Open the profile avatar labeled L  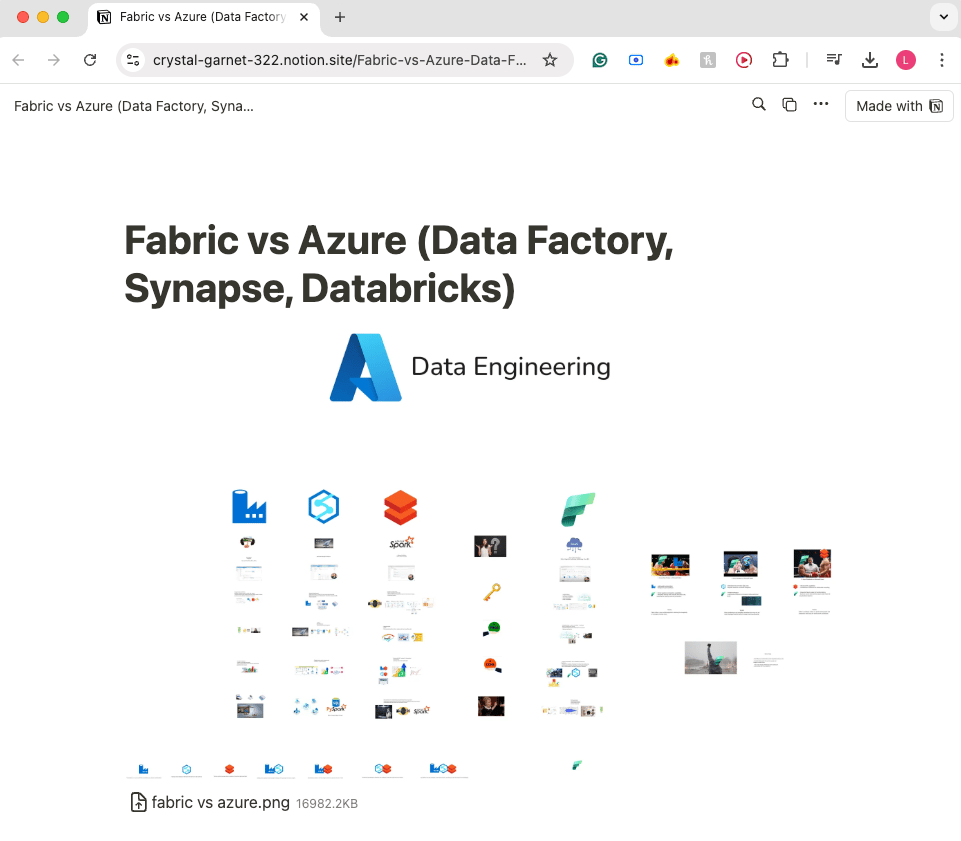pos(906,60)
